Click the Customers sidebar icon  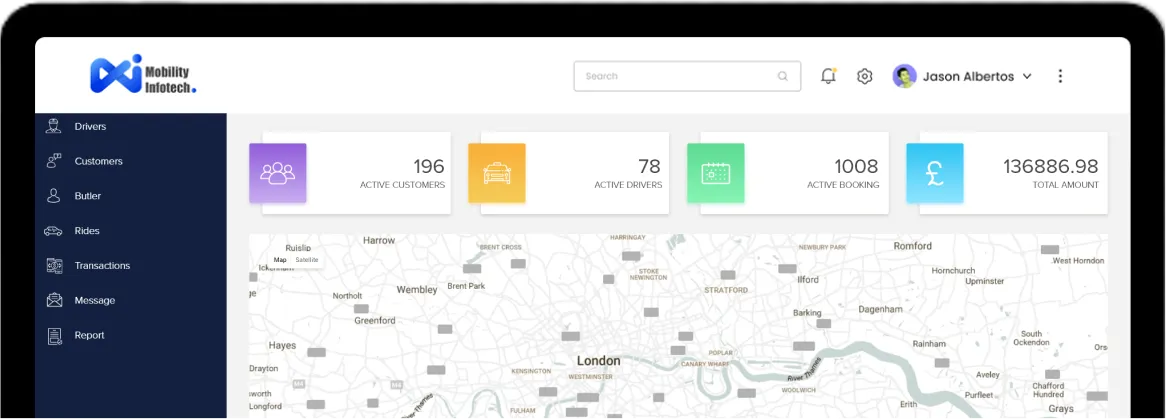(54, 161)
